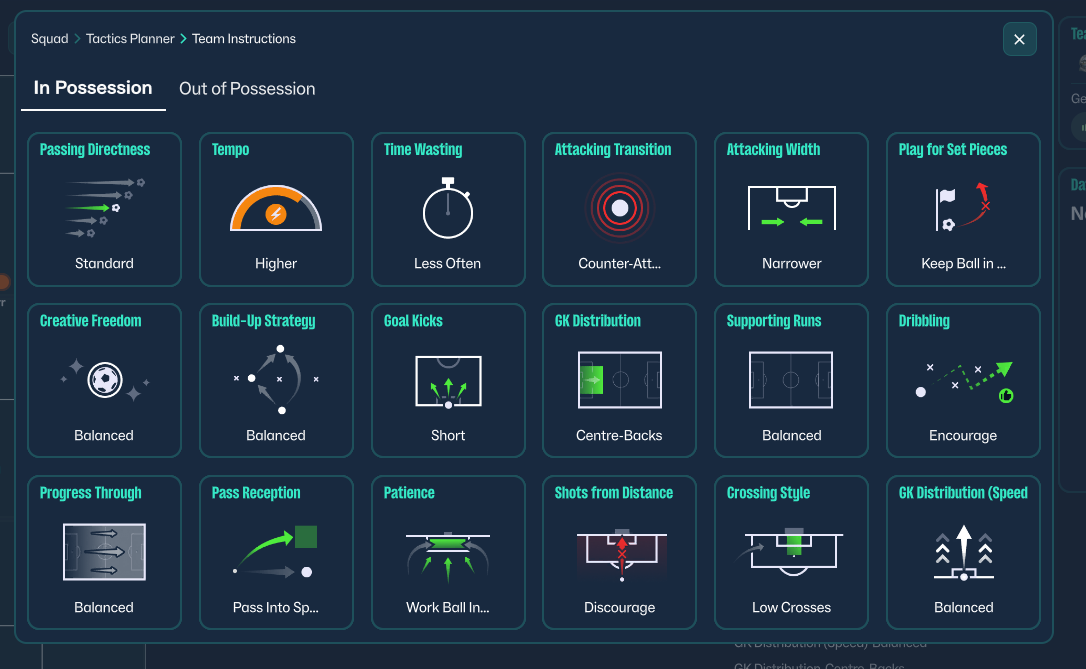The width and height of the screenshot is (1086, 669).
Task: Open the Build-Up Strategy Balanced card
Action: pyautogui.click(x=276, y=381)
